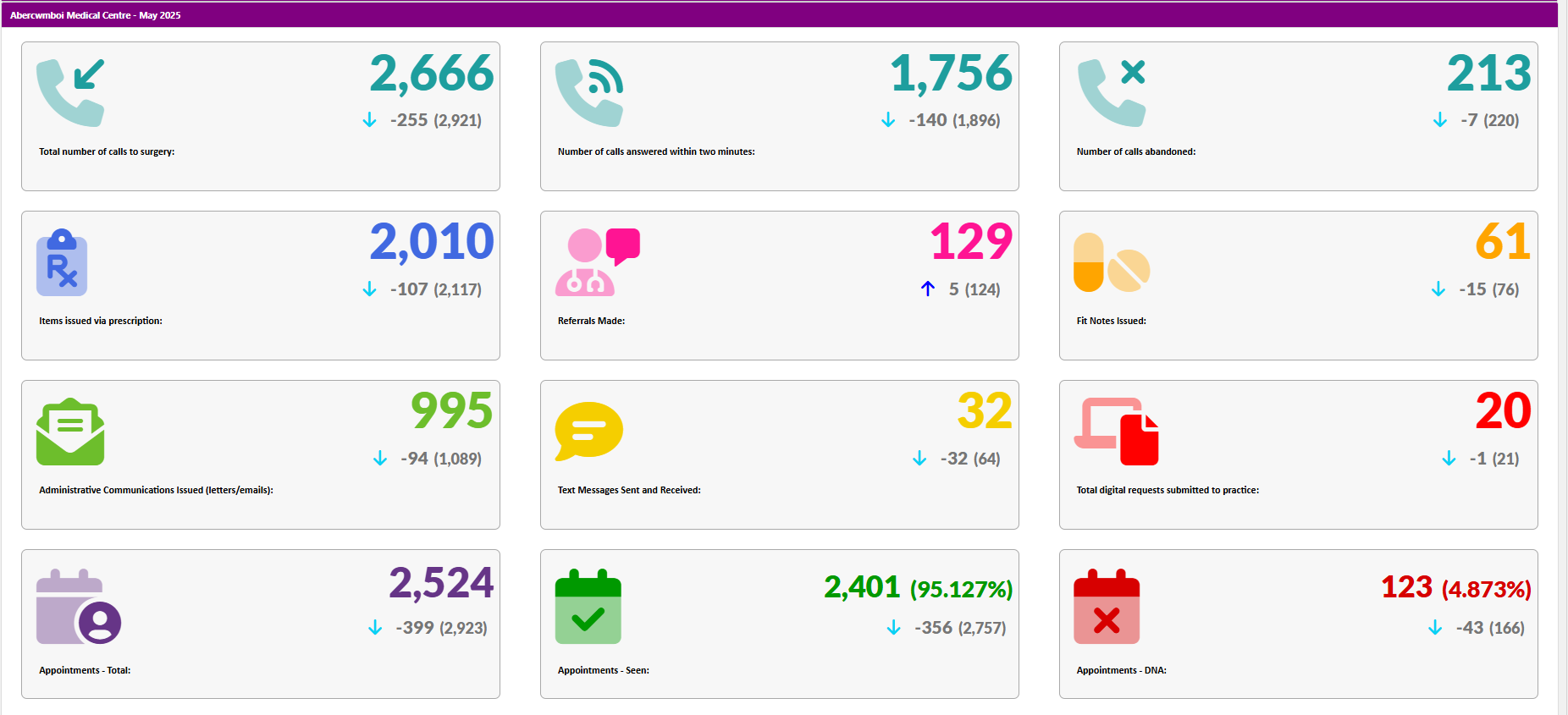The width and height of the screenshot is (1568, 715).
Task: Click 'Items issued via prescription:' label
Action: (101, 322)
